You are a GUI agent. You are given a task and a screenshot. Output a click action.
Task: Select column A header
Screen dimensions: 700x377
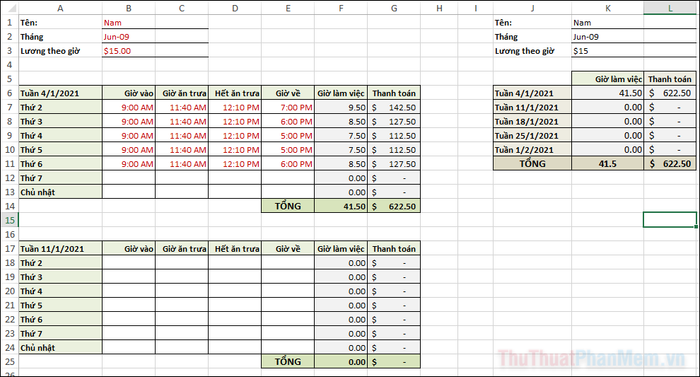coord(60,8)
